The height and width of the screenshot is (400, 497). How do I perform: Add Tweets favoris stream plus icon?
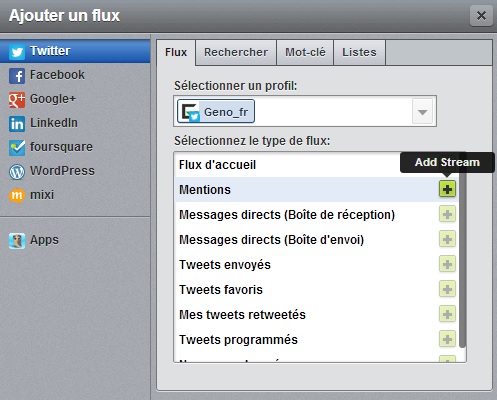tap(447, 289)
